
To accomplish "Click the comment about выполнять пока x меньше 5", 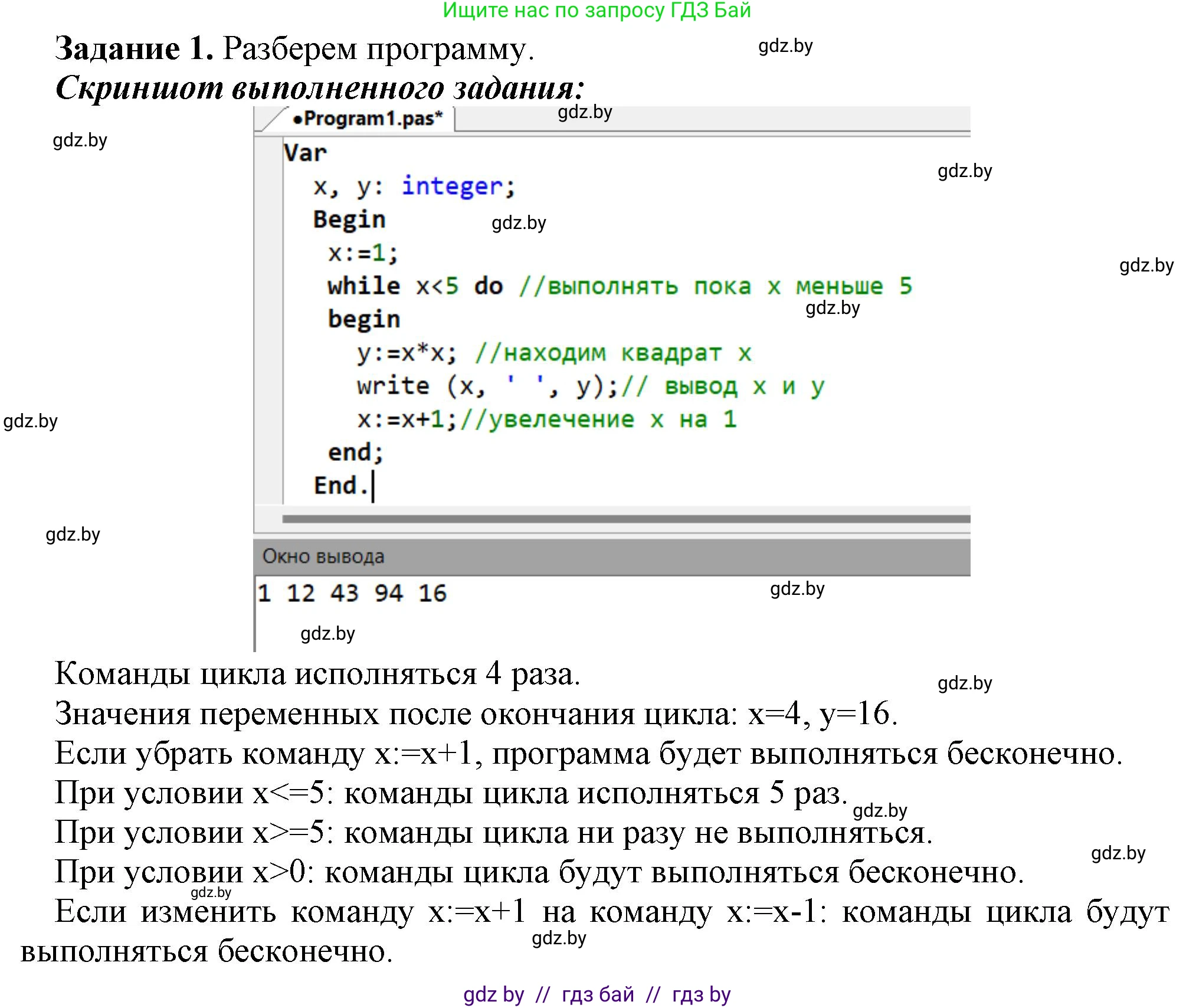I will tap(715, 286).
